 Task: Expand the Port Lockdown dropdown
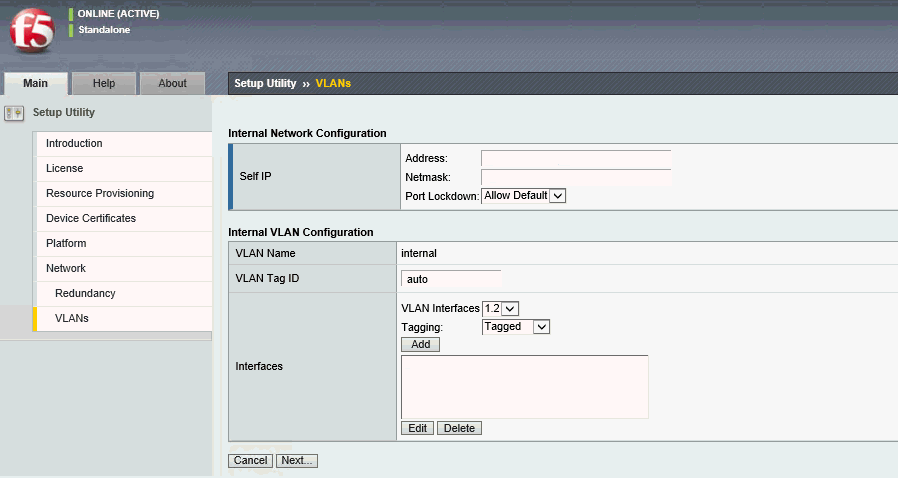[x=524, y=196]
